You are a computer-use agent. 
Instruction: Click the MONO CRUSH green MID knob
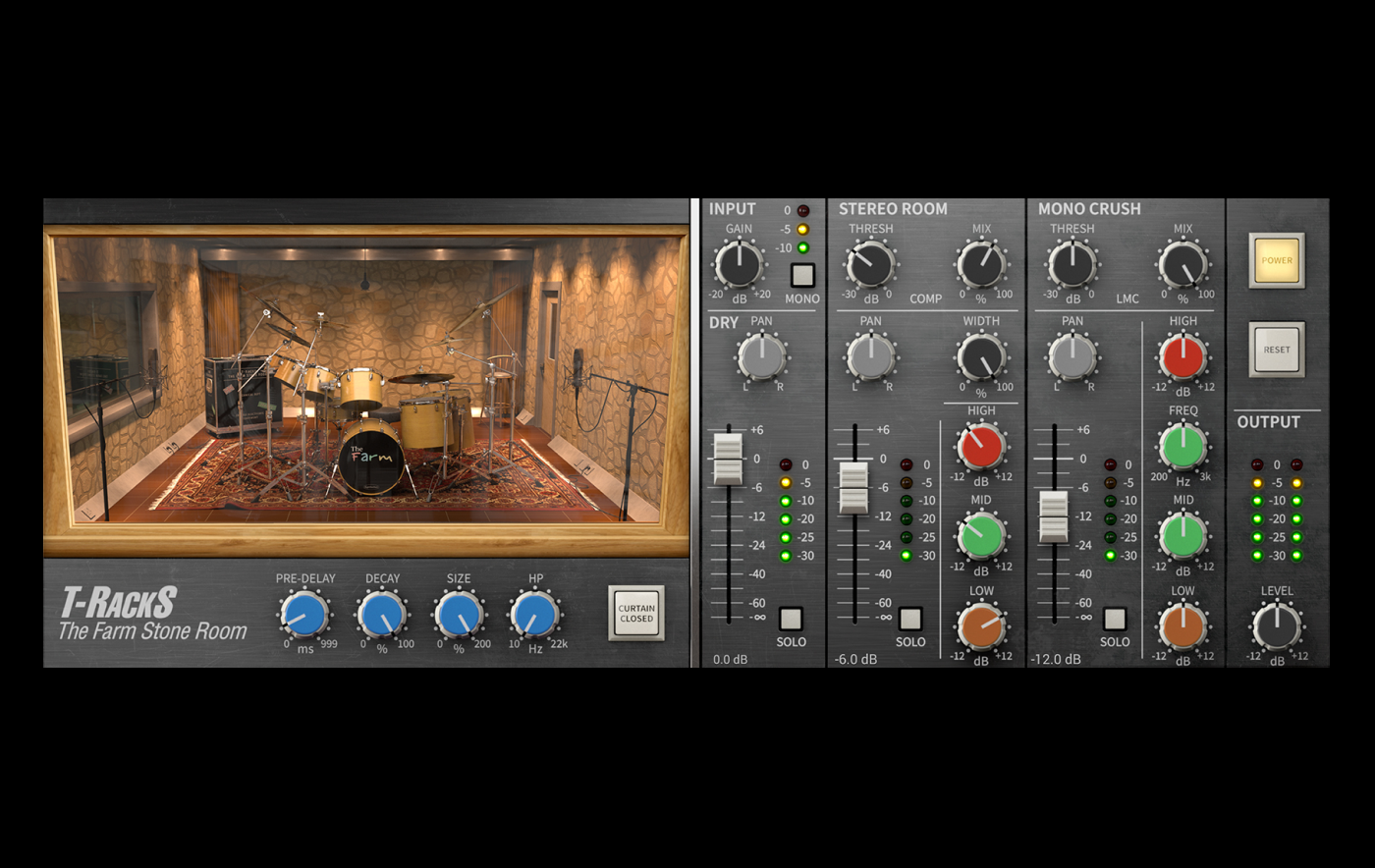point(1182,536)
